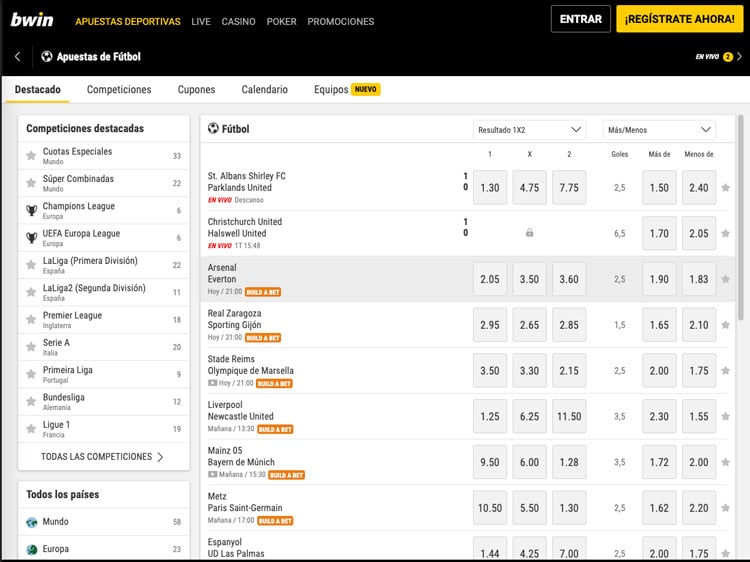The image size is (750, 562).
Task: Open the Champions League competition
Action: click(103, 210)
